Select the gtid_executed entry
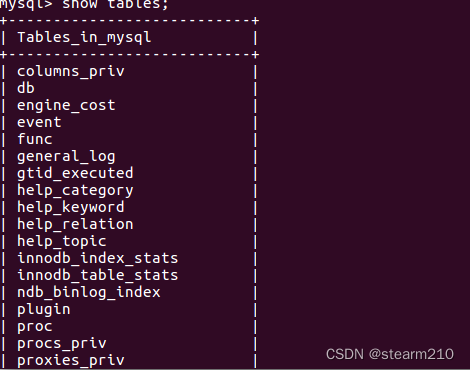This screenshot has height=370, width=470. [75, 173]
